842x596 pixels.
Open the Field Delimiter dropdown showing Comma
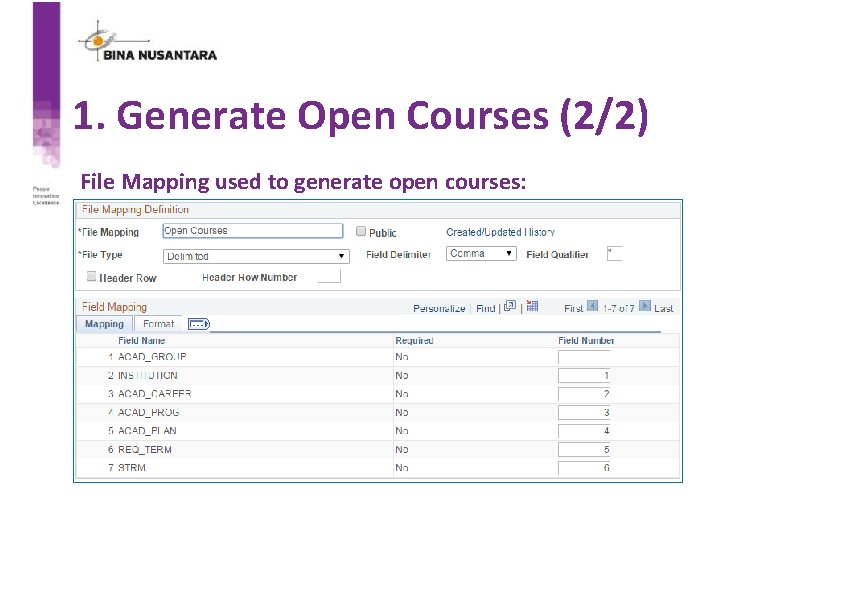pyautogui.click(x=481, y=253)
